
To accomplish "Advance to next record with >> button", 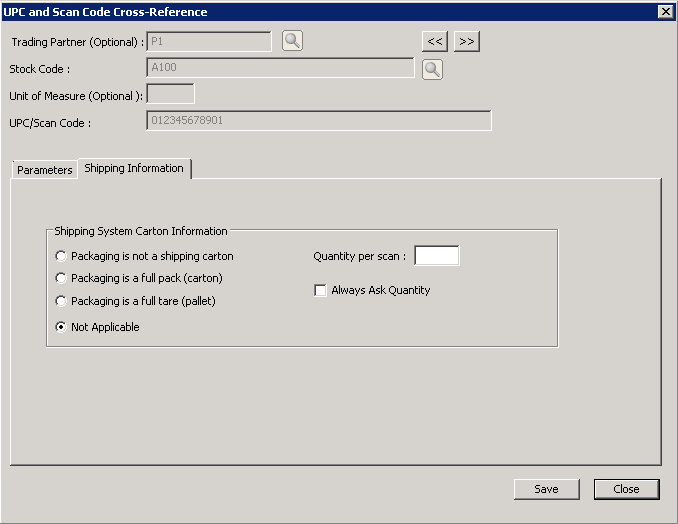I will pos(467,41).
